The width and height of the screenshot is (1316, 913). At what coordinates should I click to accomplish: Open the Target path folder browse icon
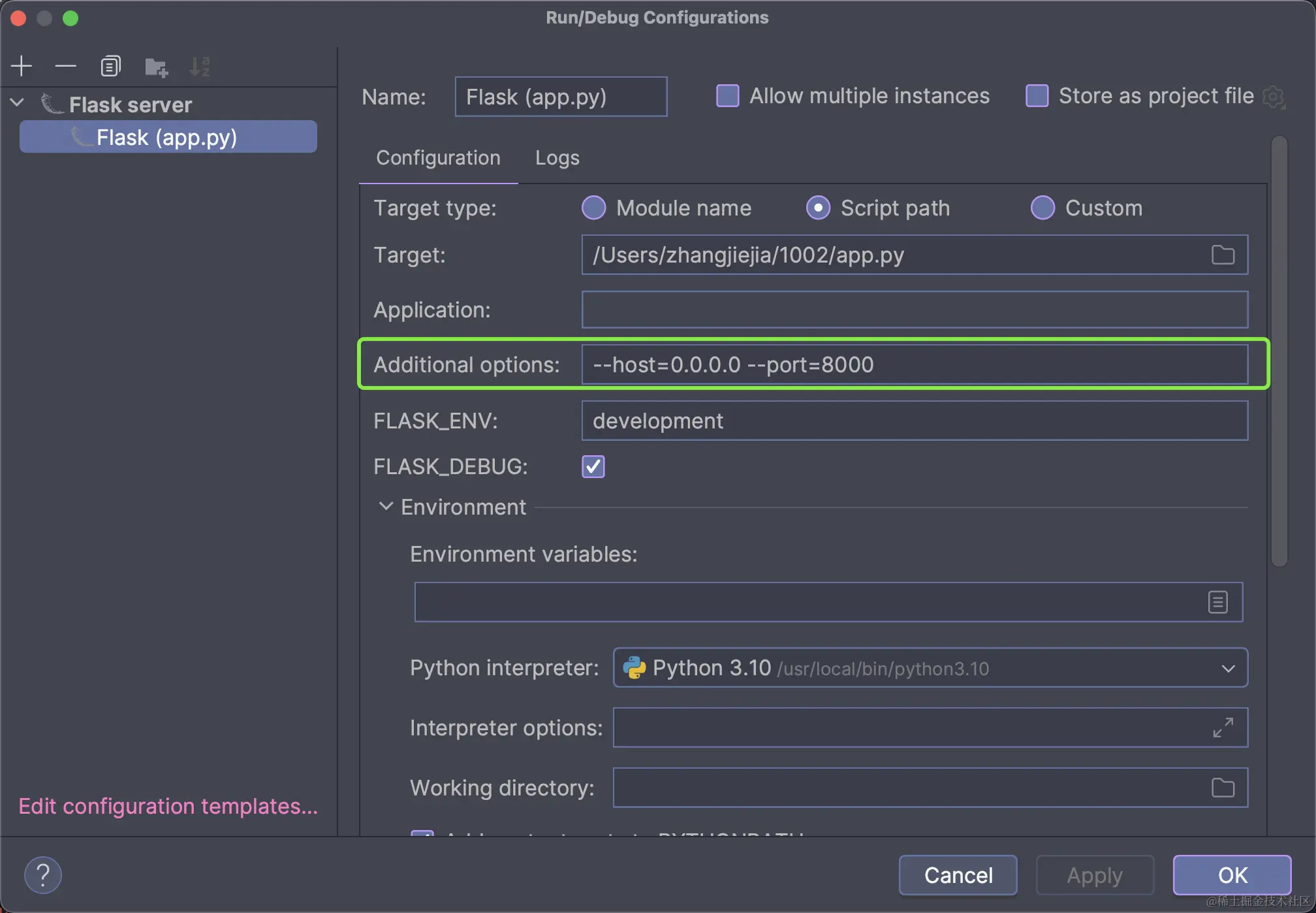tap(1223, 255)
